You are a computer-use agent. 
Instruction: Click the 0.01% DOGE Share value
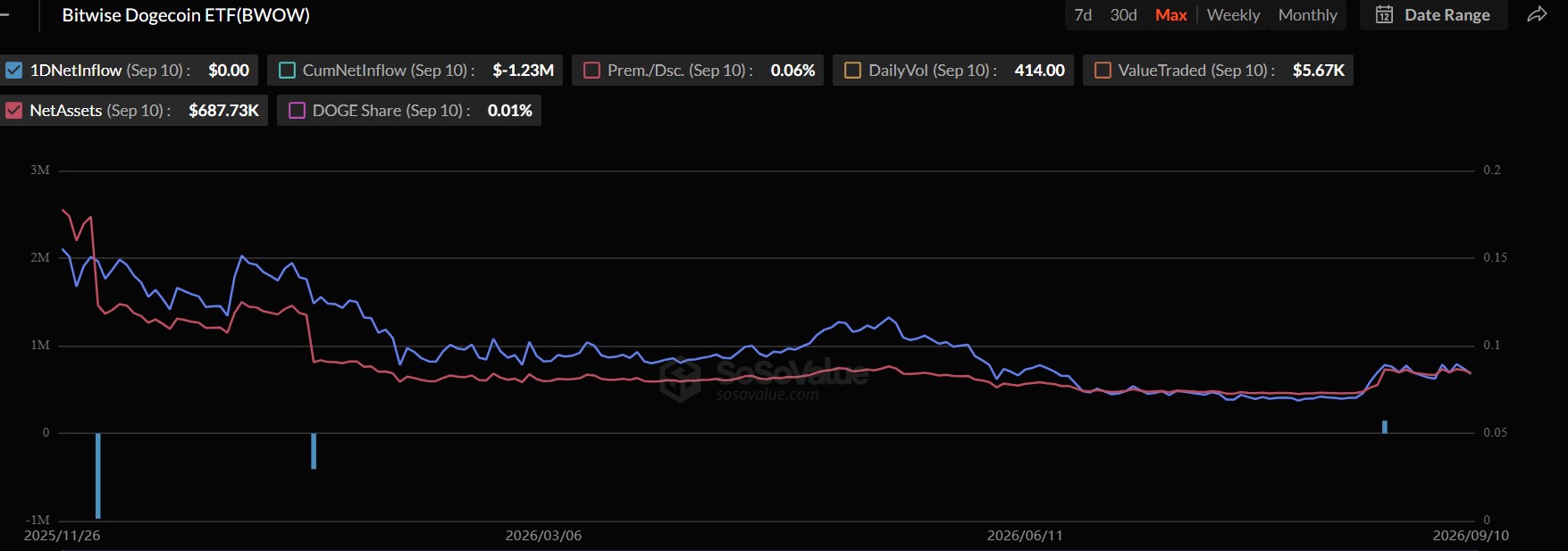tap(509, 110)
